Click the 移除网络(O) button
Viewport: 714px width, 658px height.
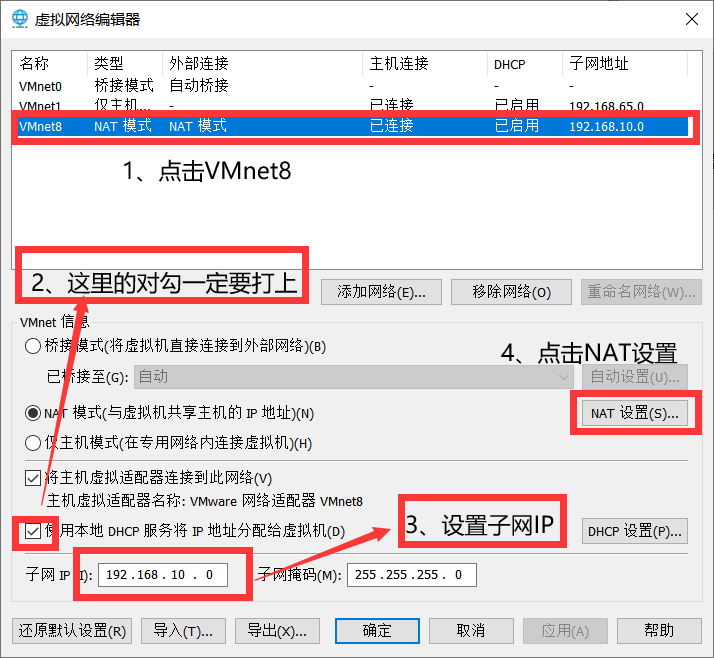pyautogui.click(x=511, y=292)
